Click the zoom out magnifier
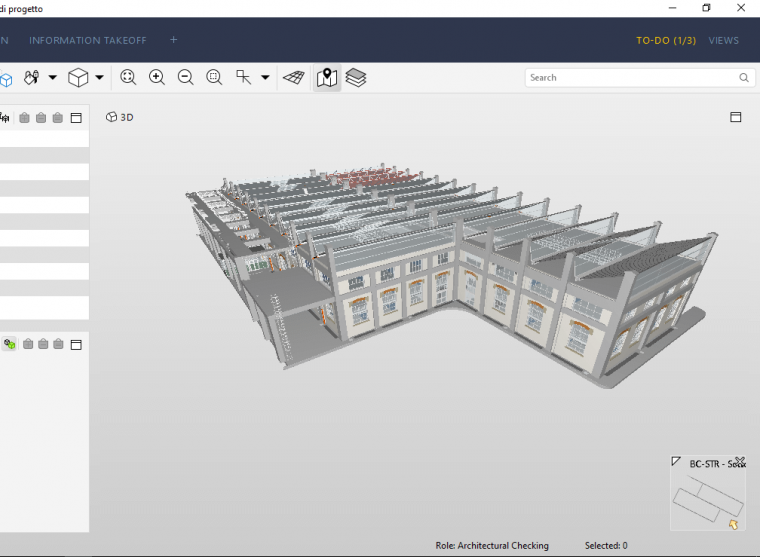The height and width of the screenshot is (557, 760). point(185,78)
